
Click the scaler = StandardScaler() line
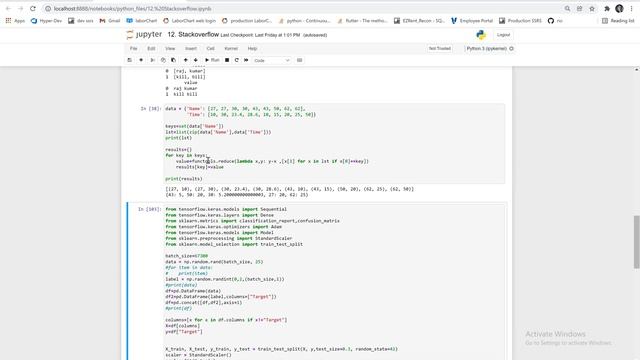(198, 355)
